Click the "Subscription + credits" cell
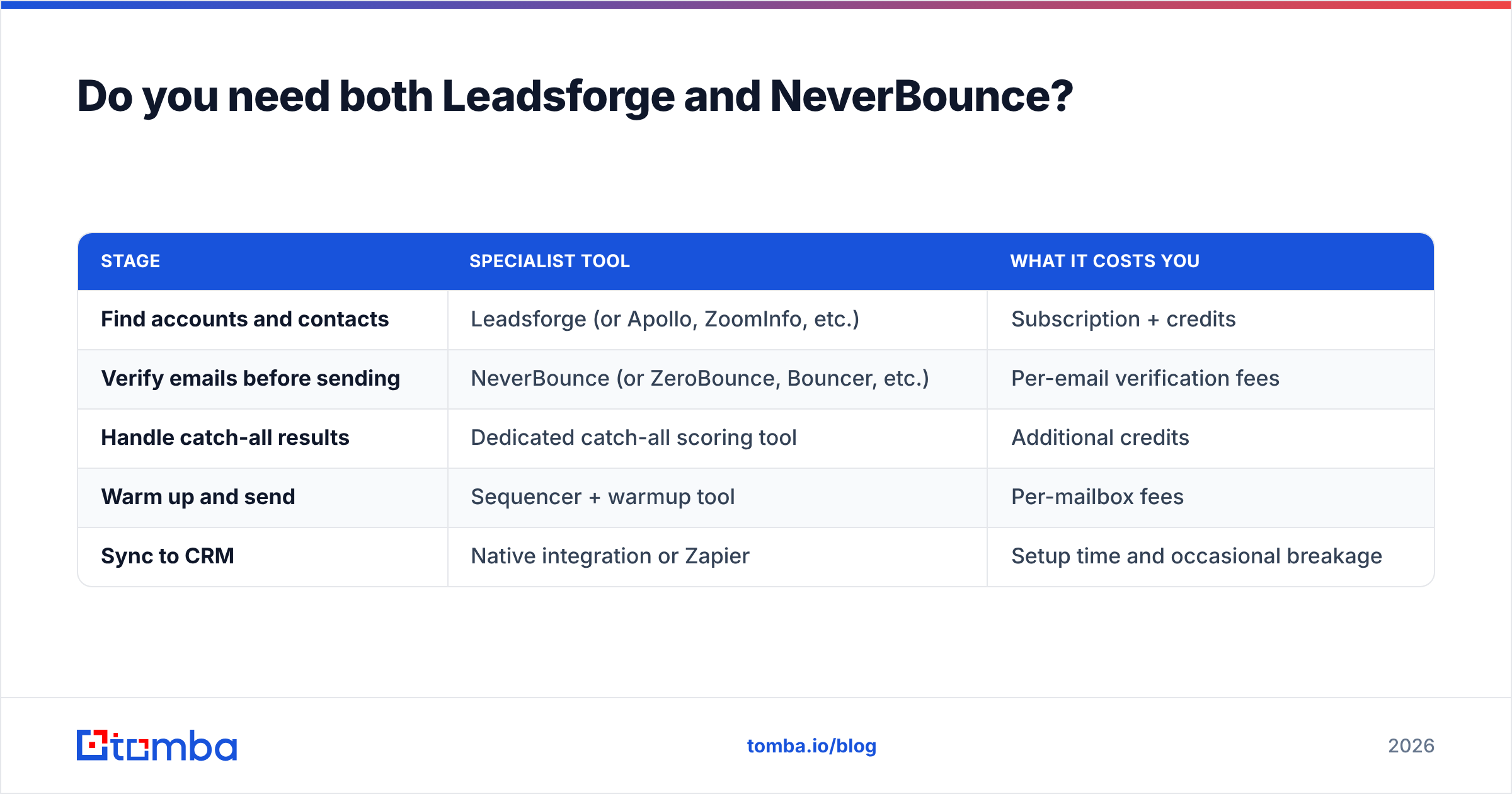This screenshot has width=1512, height=794. click(x=1210, y=319)
